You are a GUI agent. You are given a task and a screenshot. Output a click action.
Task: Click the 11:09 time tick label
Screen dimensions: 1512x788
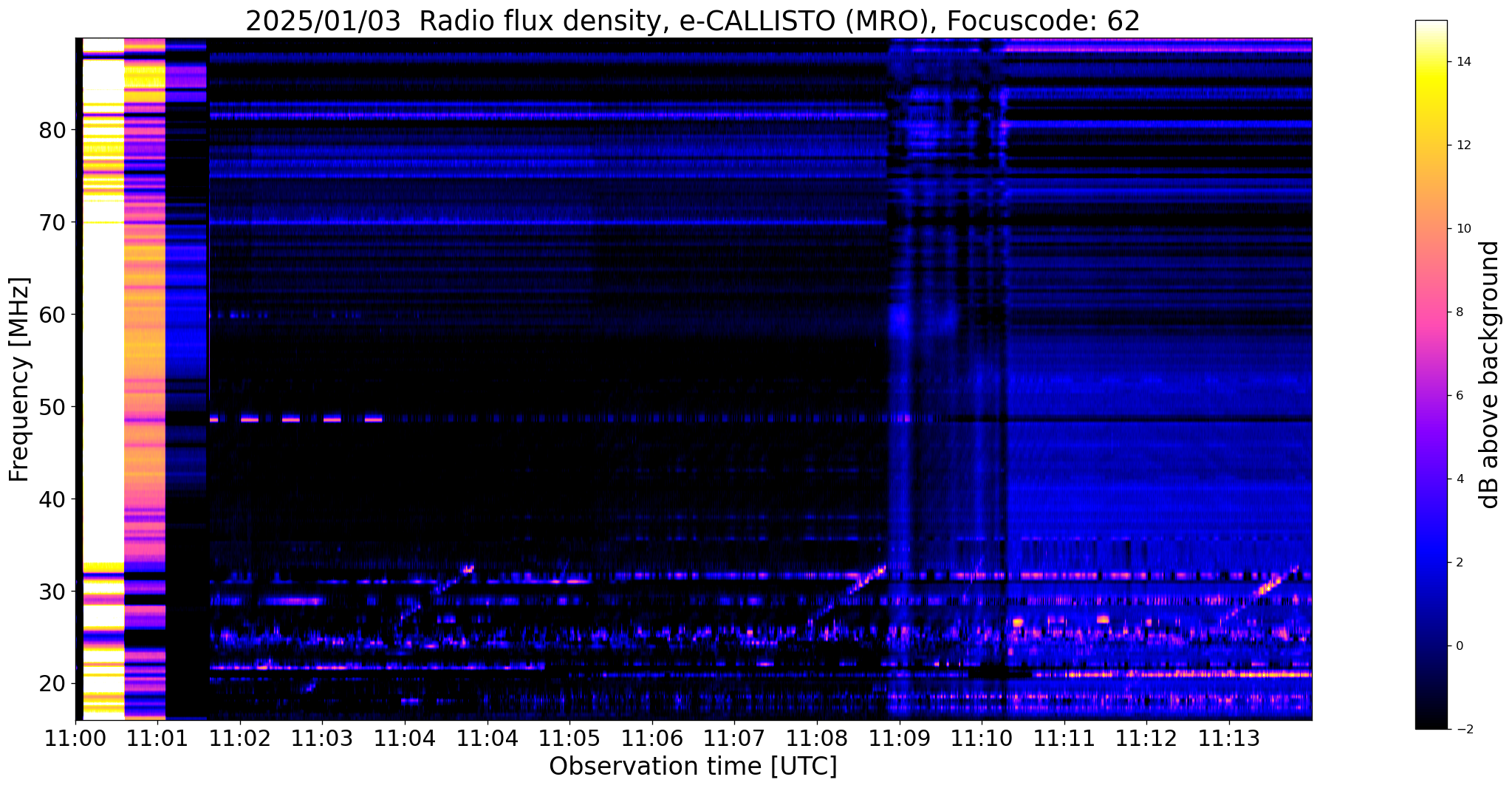(899, 738)
